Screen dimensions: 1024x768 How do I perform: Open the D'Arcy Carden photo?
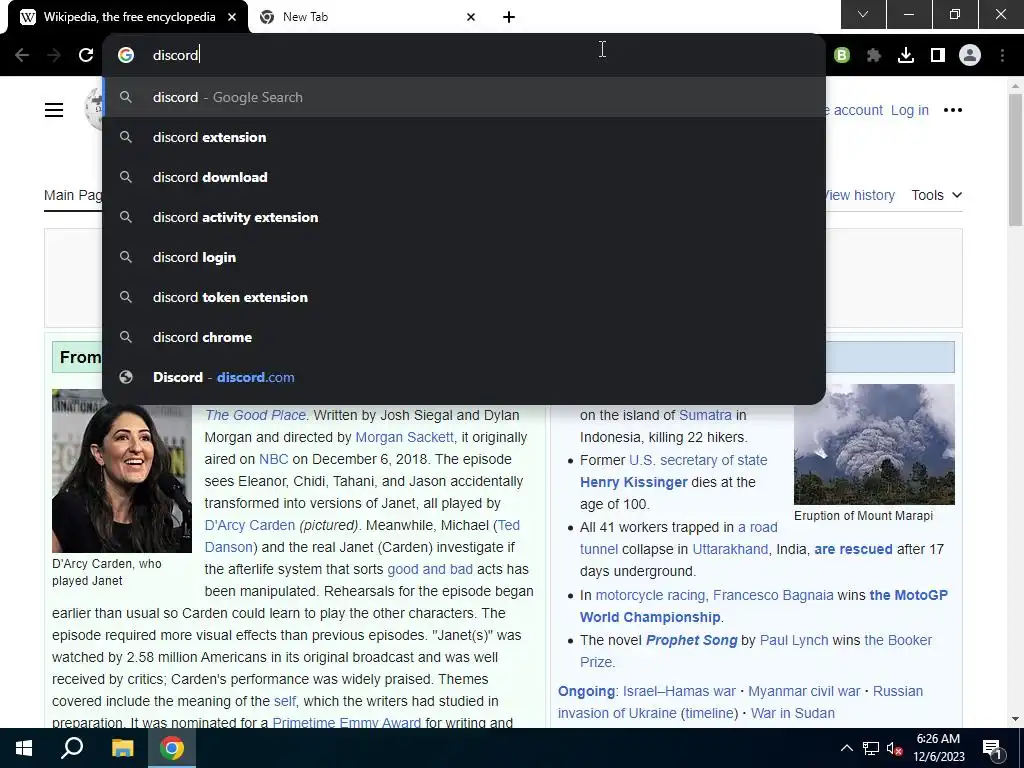click(x=122, y=471)
